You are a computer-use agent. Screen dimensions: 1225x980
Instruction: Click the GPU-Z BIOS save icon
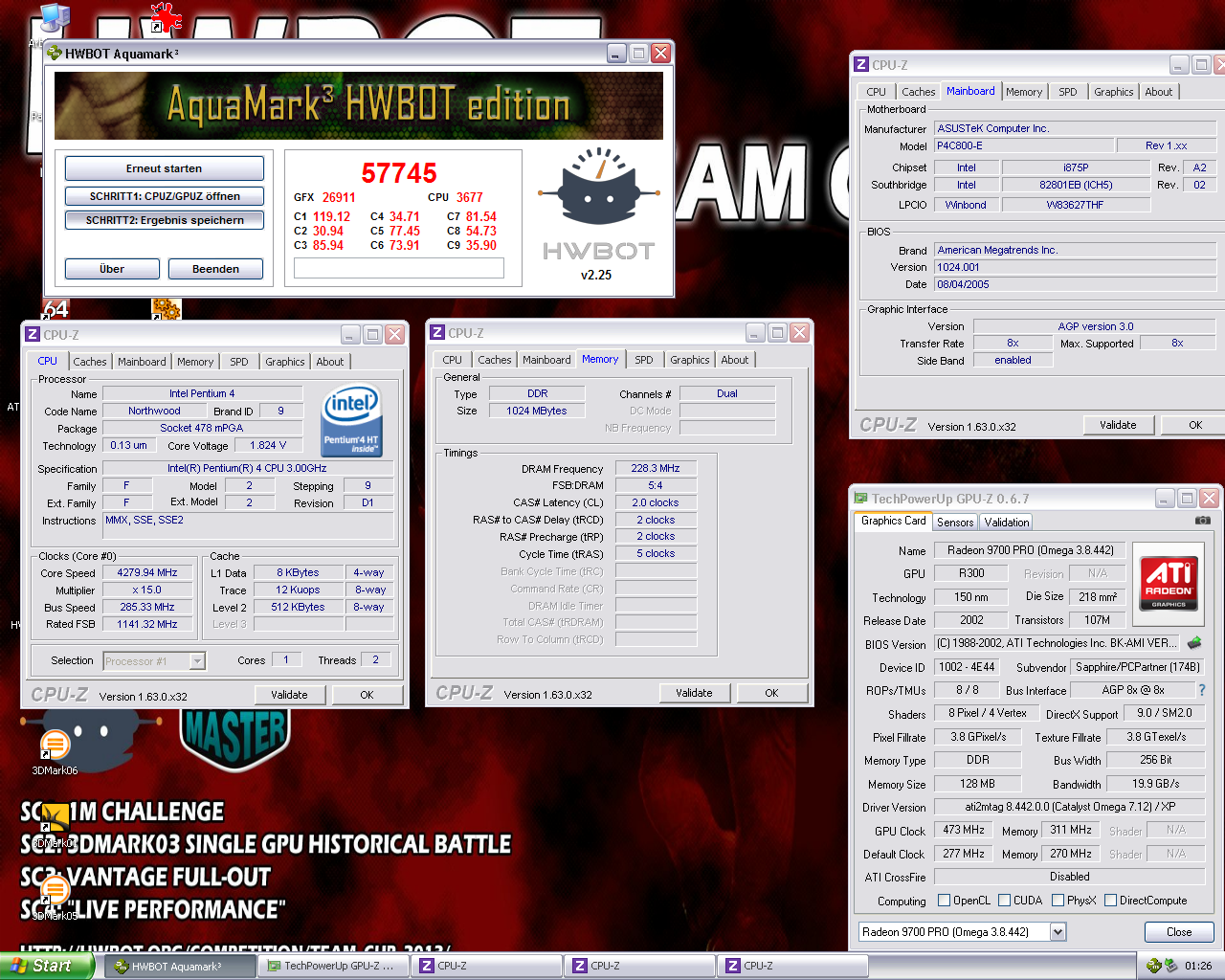click(1193, 643)
